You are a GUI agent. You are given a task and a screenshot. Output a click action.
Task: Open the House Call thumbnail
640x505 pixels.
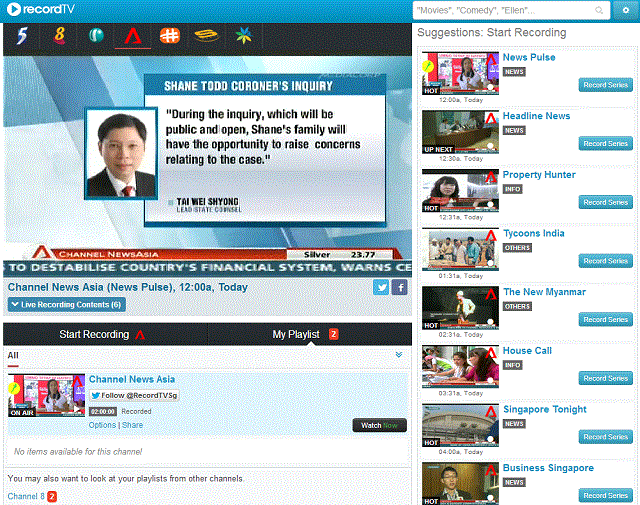460,367
